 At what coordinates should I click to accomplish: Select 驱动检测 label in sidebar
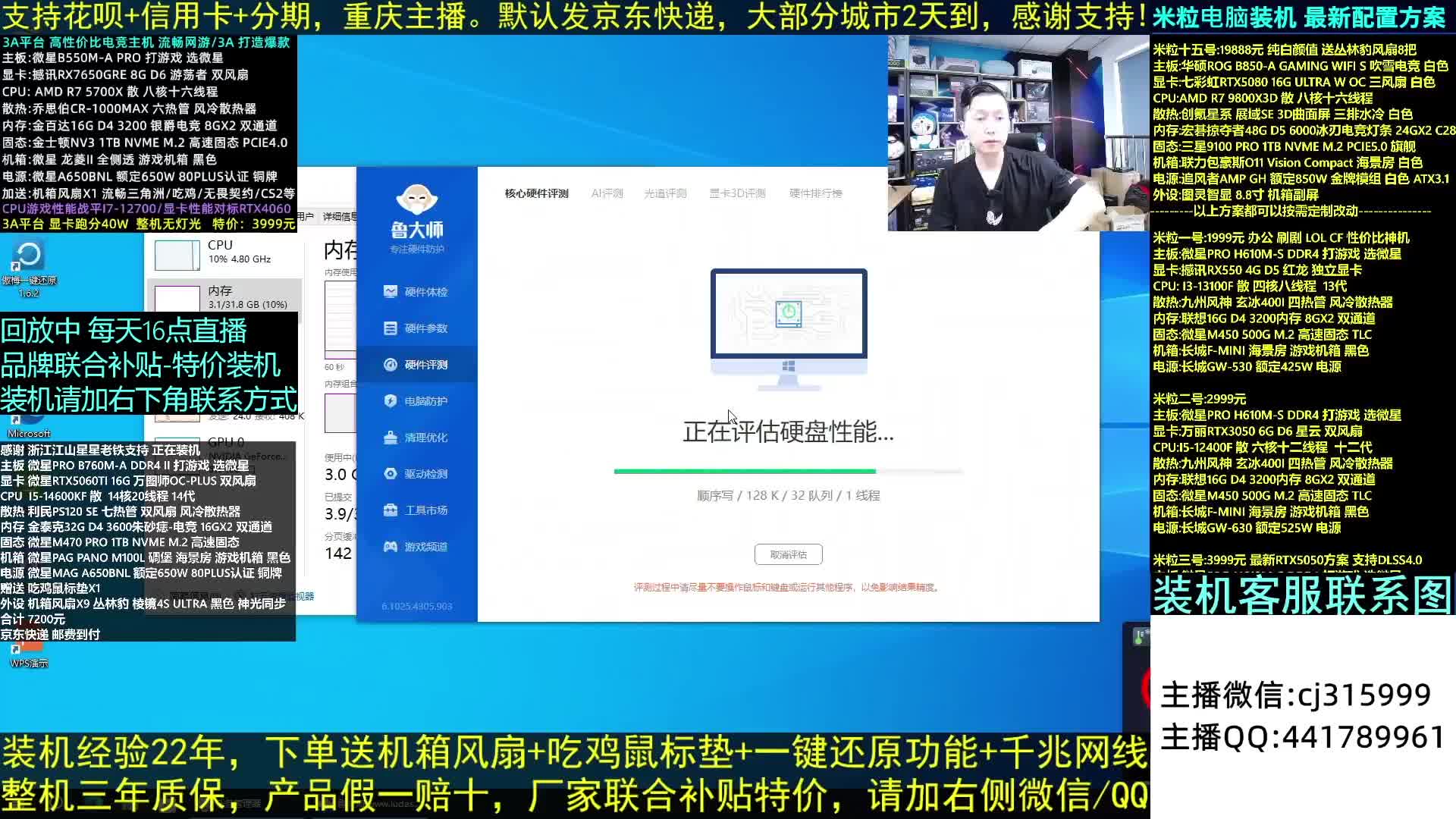click(425, 474)
